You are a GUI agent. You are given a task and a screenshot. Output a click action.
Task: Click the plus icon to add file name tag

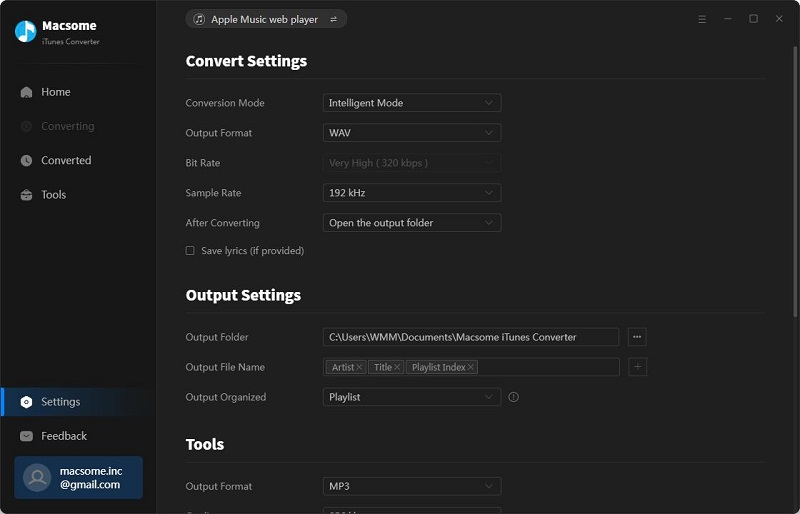(637, 367)
